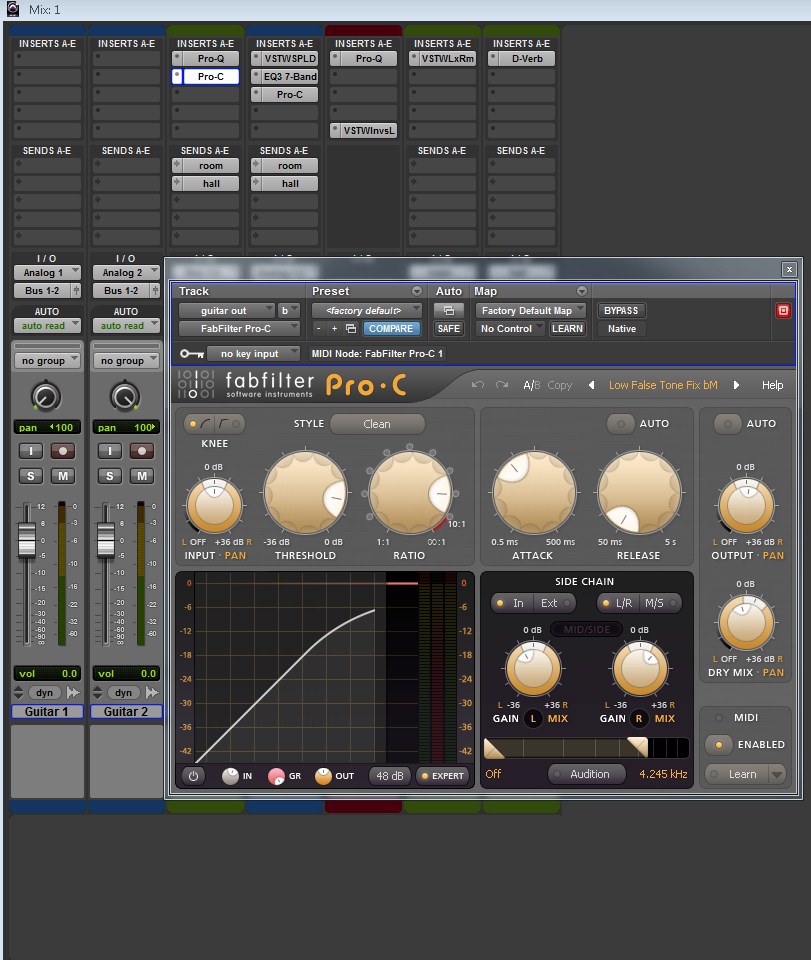Click the red target button in plugin header
811x960 pixels.
[x=783, y=310]
